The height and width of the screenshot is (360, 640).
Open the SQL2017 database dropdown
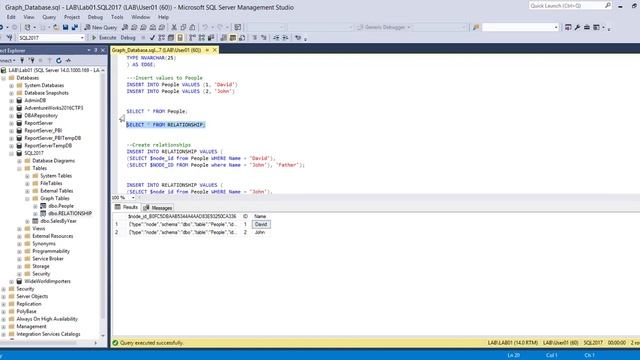82,38
